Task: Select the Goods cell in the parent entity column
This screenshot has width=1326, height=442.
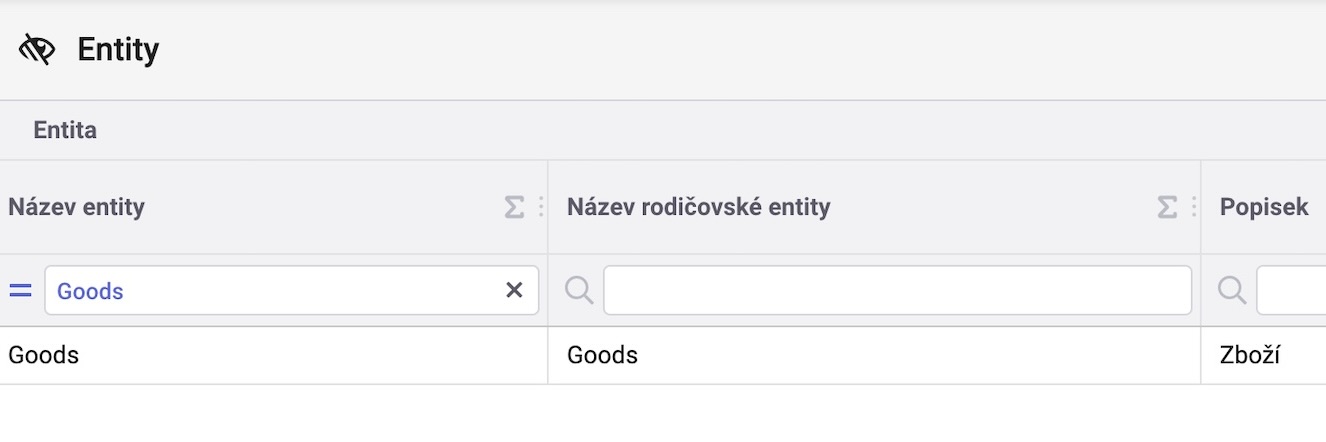Action: [x=874, y=355]
